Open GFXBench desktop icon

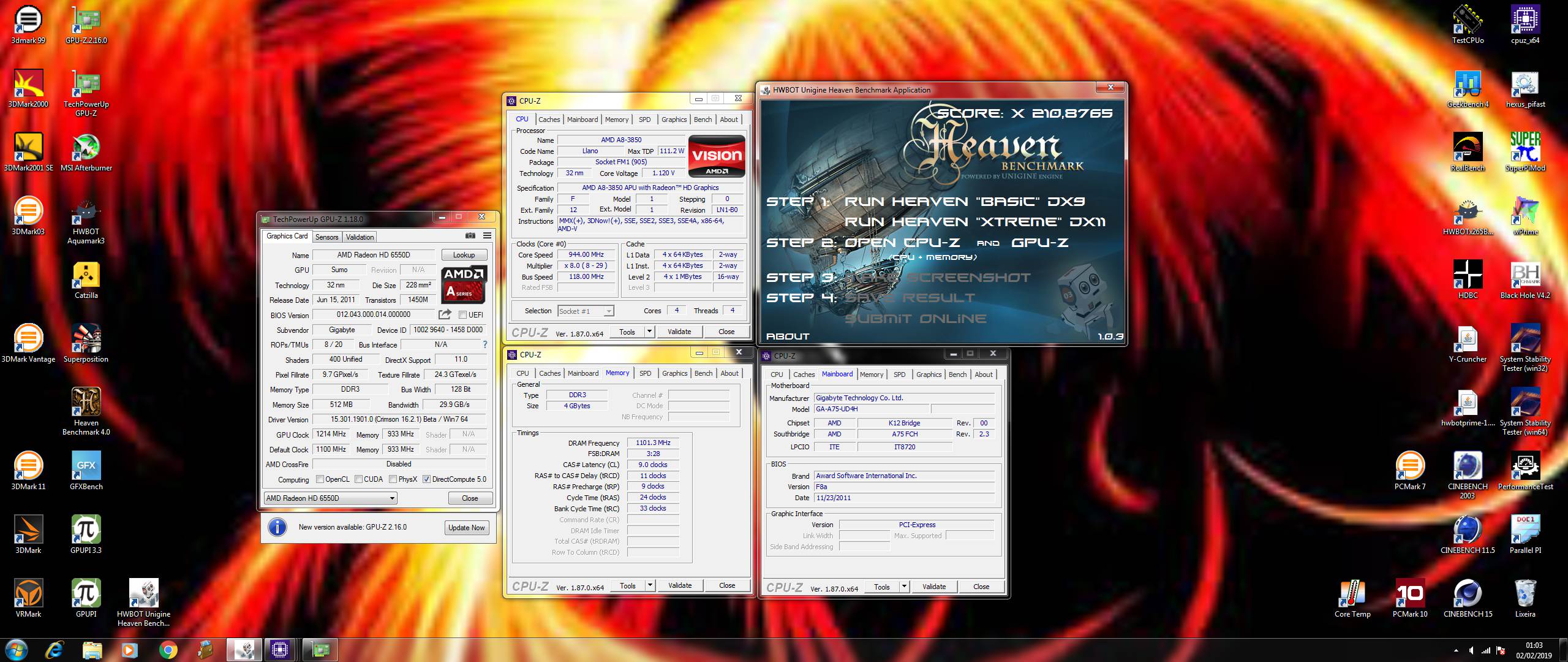[86, 471]
